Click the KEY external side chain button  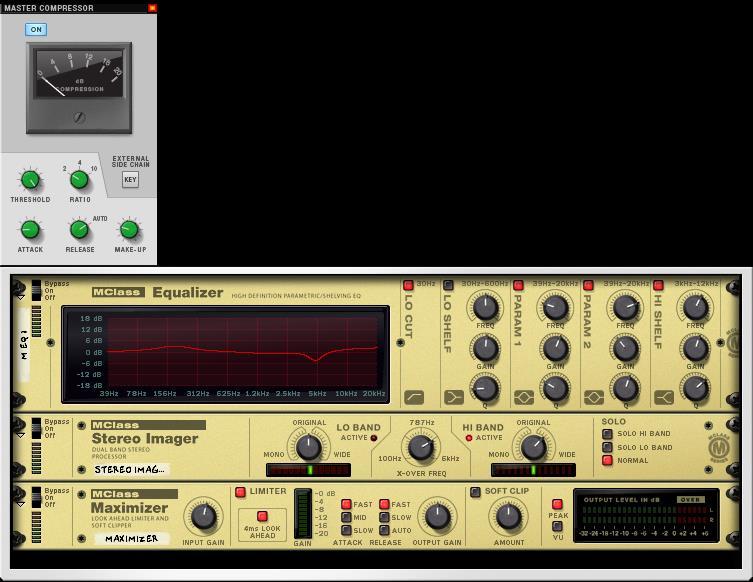tap(130, 180)
